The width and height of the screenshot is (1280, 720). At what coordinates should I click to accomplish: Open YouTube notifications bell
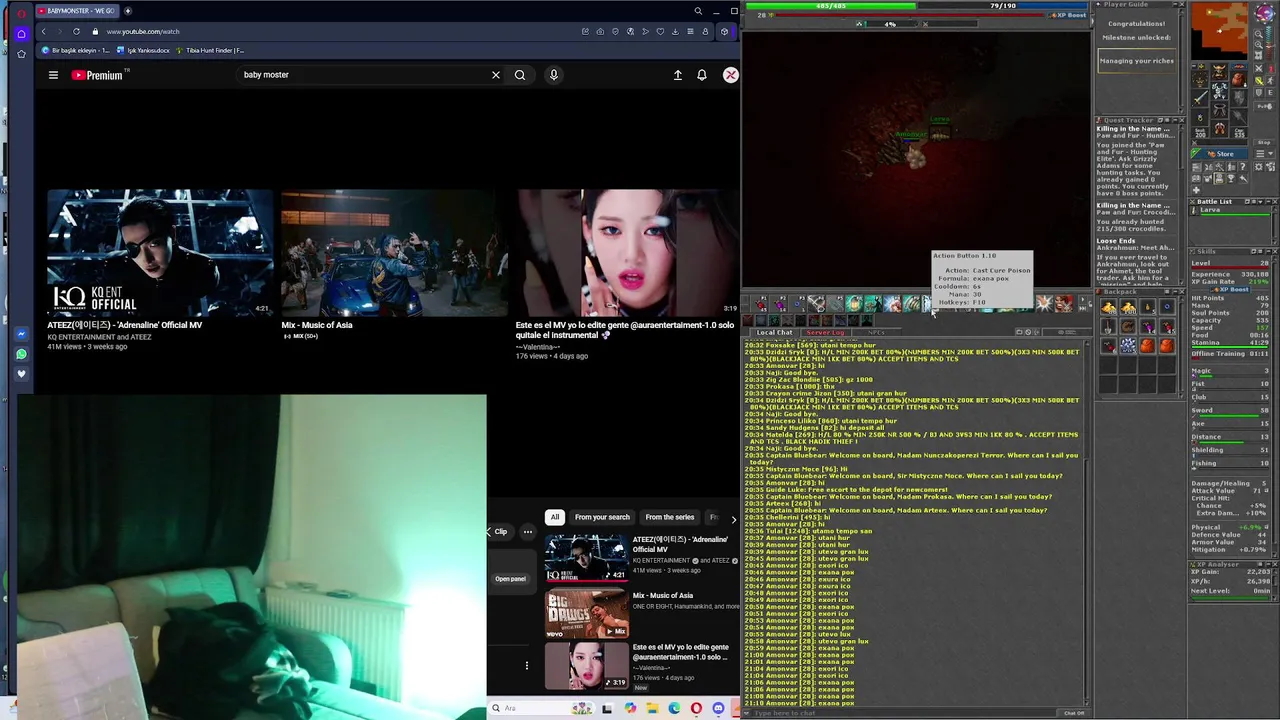click(702, 75)
